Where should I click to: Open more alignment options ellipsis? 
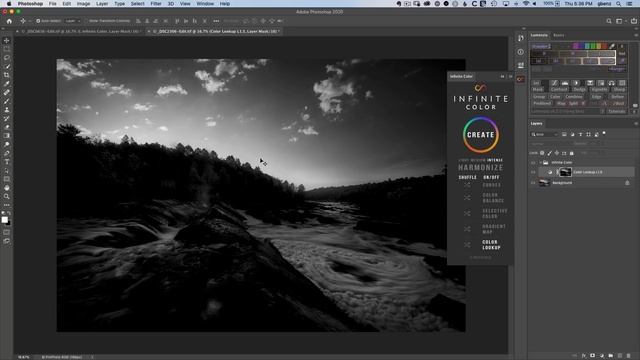click(x=216, y=21)
